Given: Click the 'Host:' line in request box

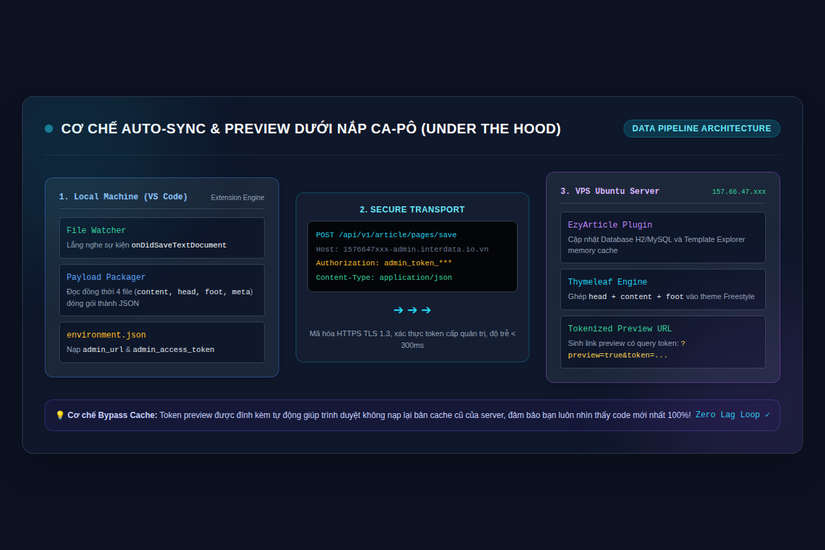Looking at the screenshot, I should pos(402,249).
